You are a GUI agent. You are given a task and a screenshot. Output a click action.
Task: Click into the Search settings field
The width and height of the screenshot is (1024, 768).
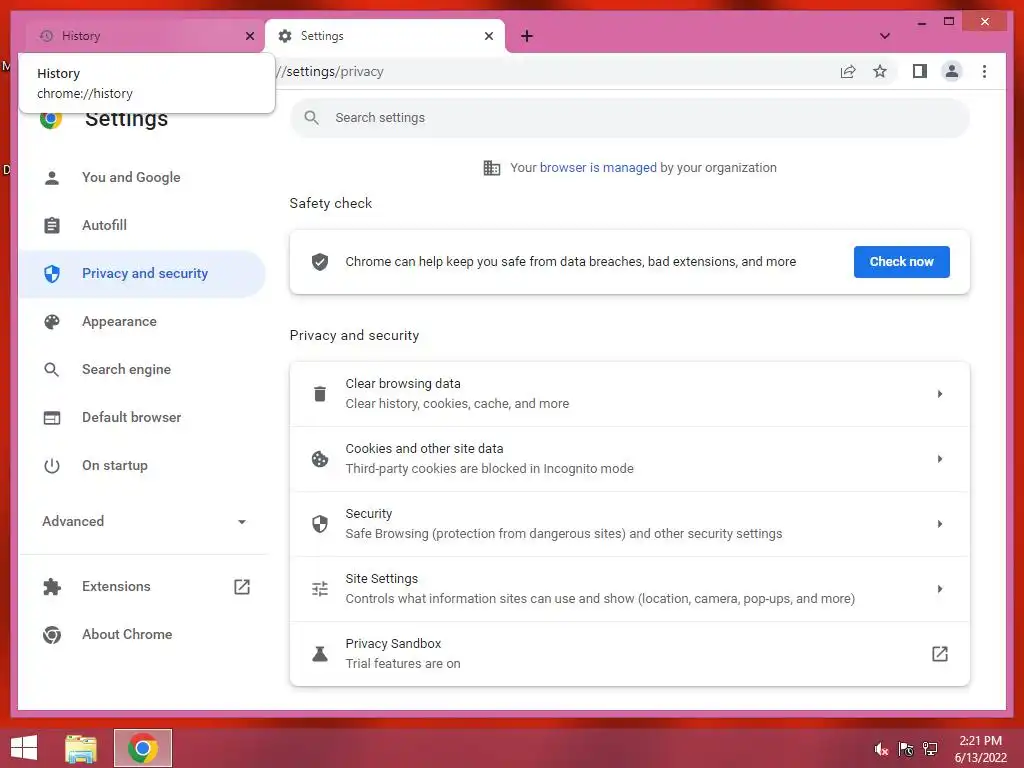[630, 118]
